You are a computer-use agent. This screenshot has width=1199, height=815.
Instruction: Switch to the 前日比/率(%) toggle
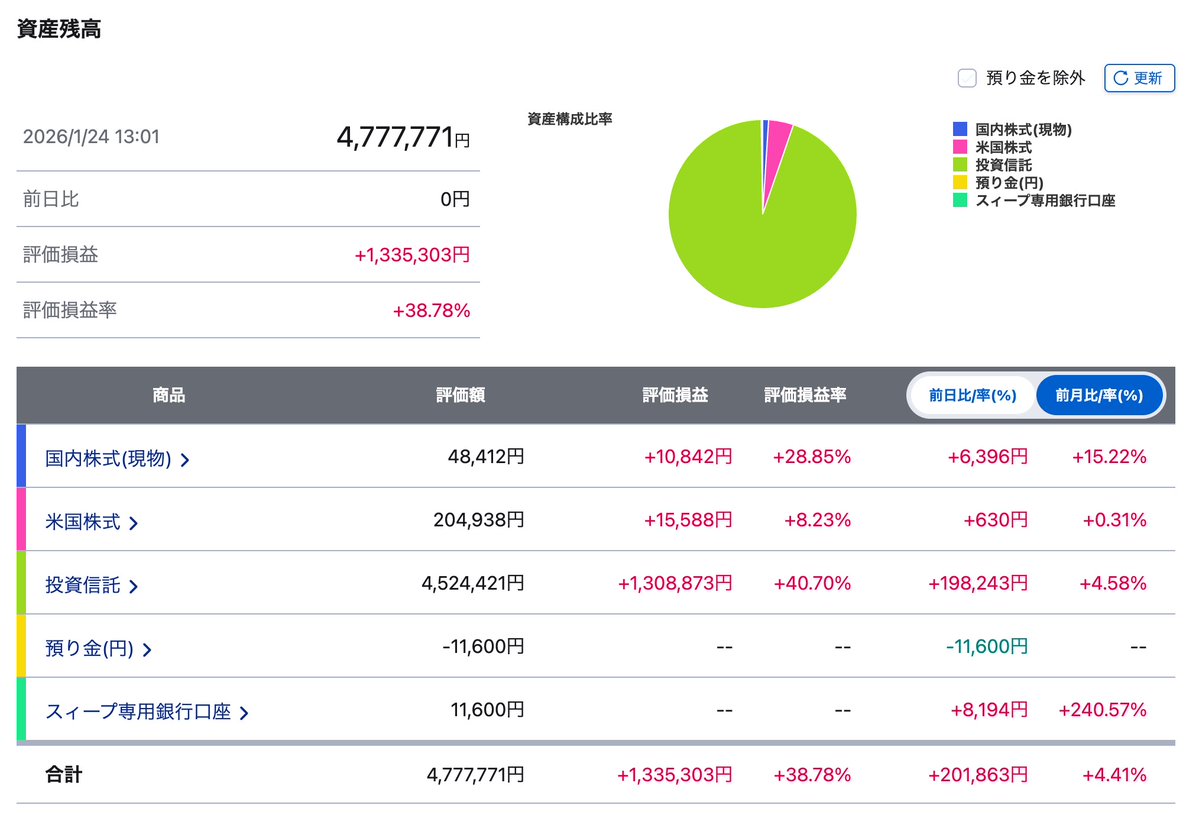(971, 395)
